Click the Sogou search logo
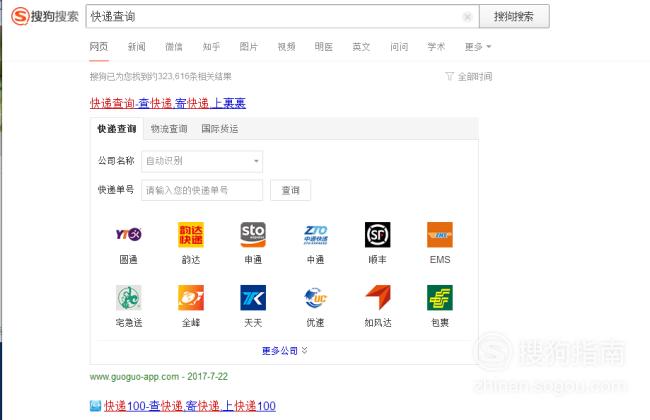 click(45, 17)
